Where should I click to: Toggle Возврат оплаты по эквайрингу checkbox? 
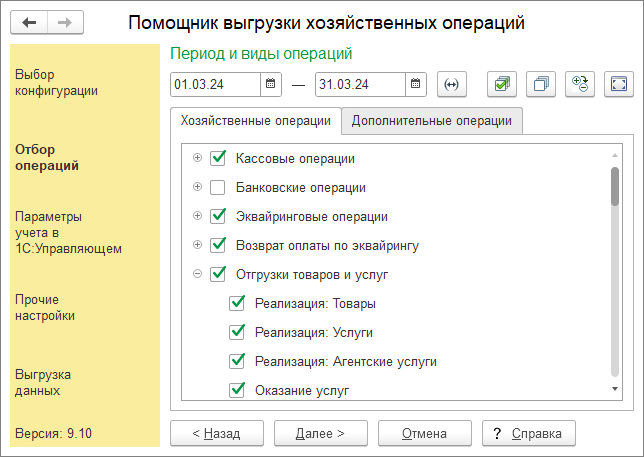(218, 246)
